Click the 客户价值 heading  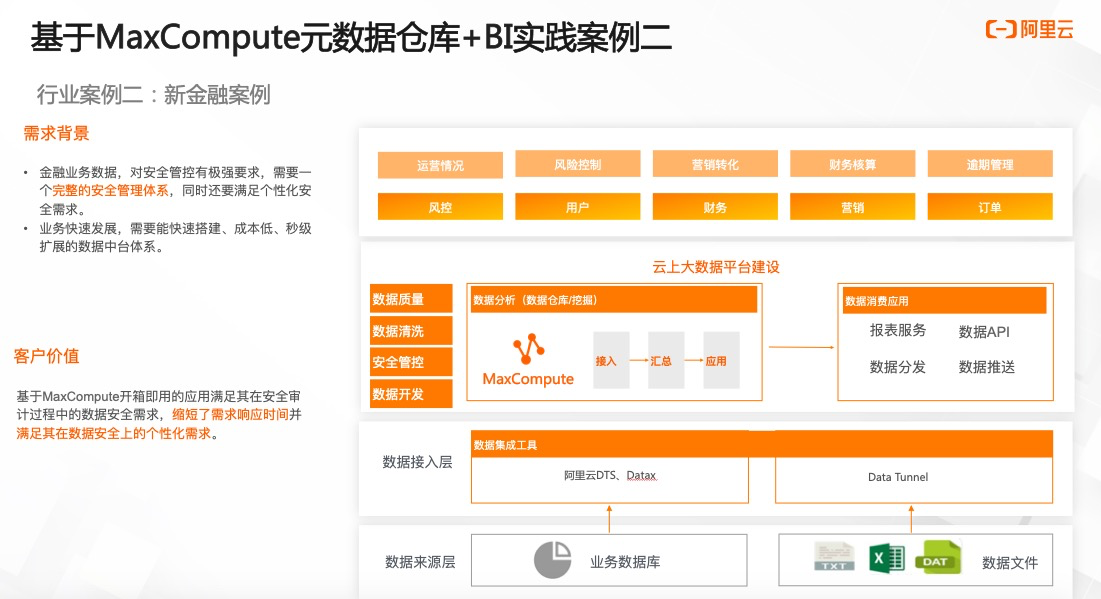(x=46, y=356)
